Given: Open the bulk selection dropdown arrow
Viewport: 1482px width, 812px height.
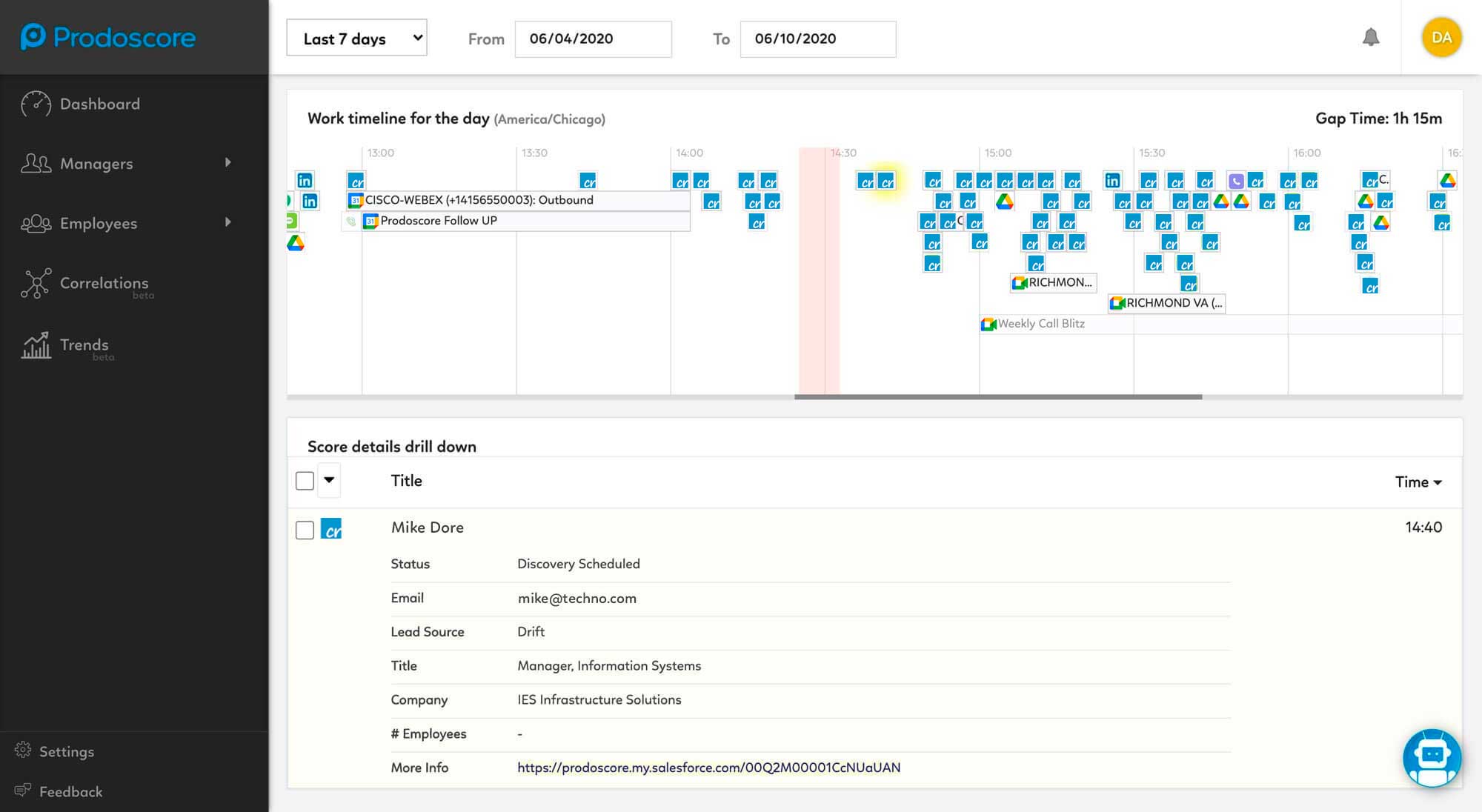Looking at the screenshot, I should 329,480.
